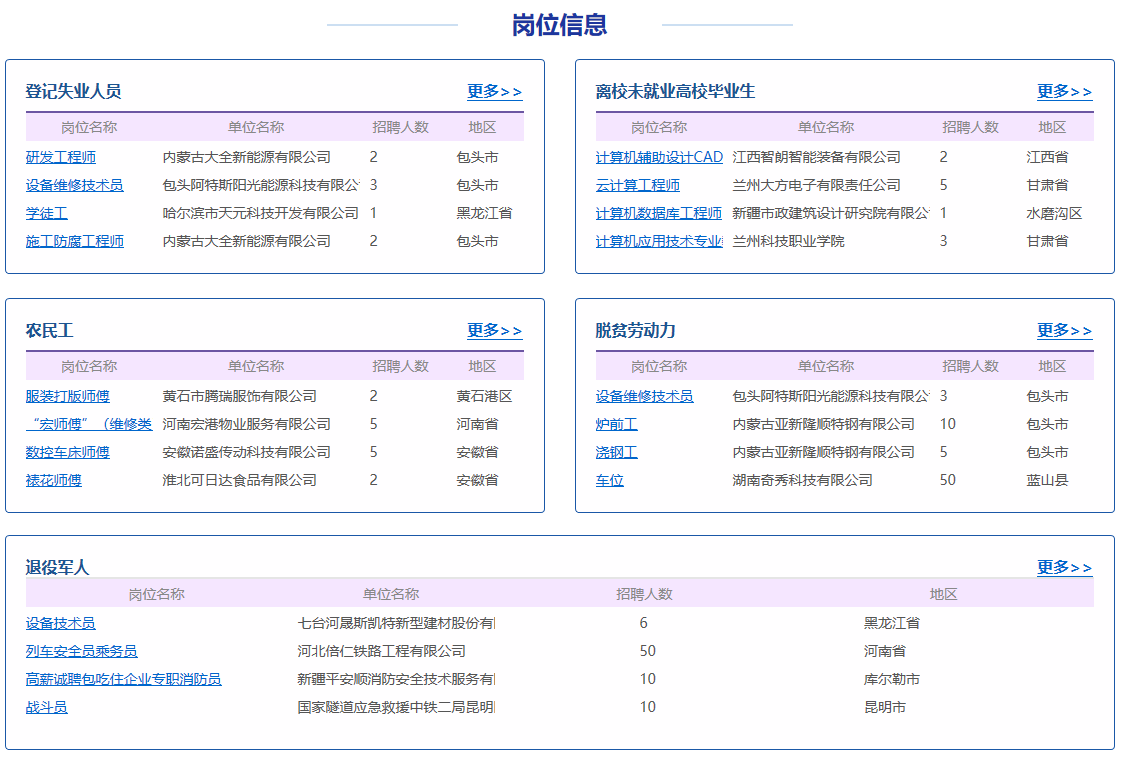Click the 蓝山县 region cell
1126x764 pixels.
pyautogui.click(x=1047, y=480)
